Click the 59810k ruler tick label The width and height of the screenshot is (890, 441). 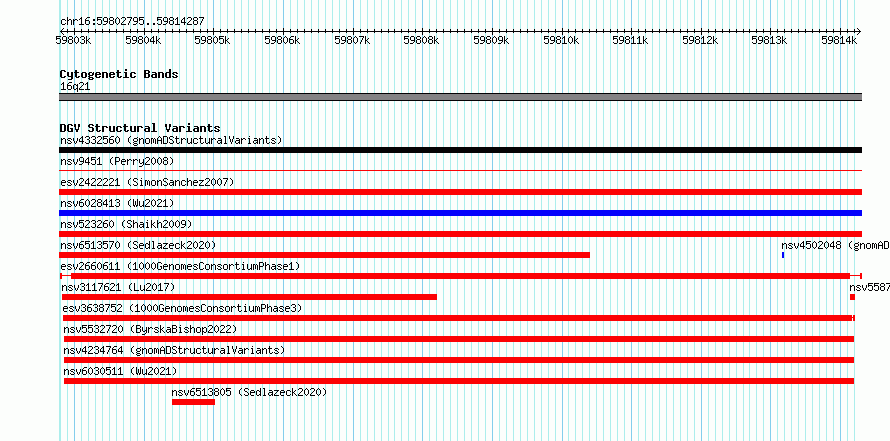point(562,40)
